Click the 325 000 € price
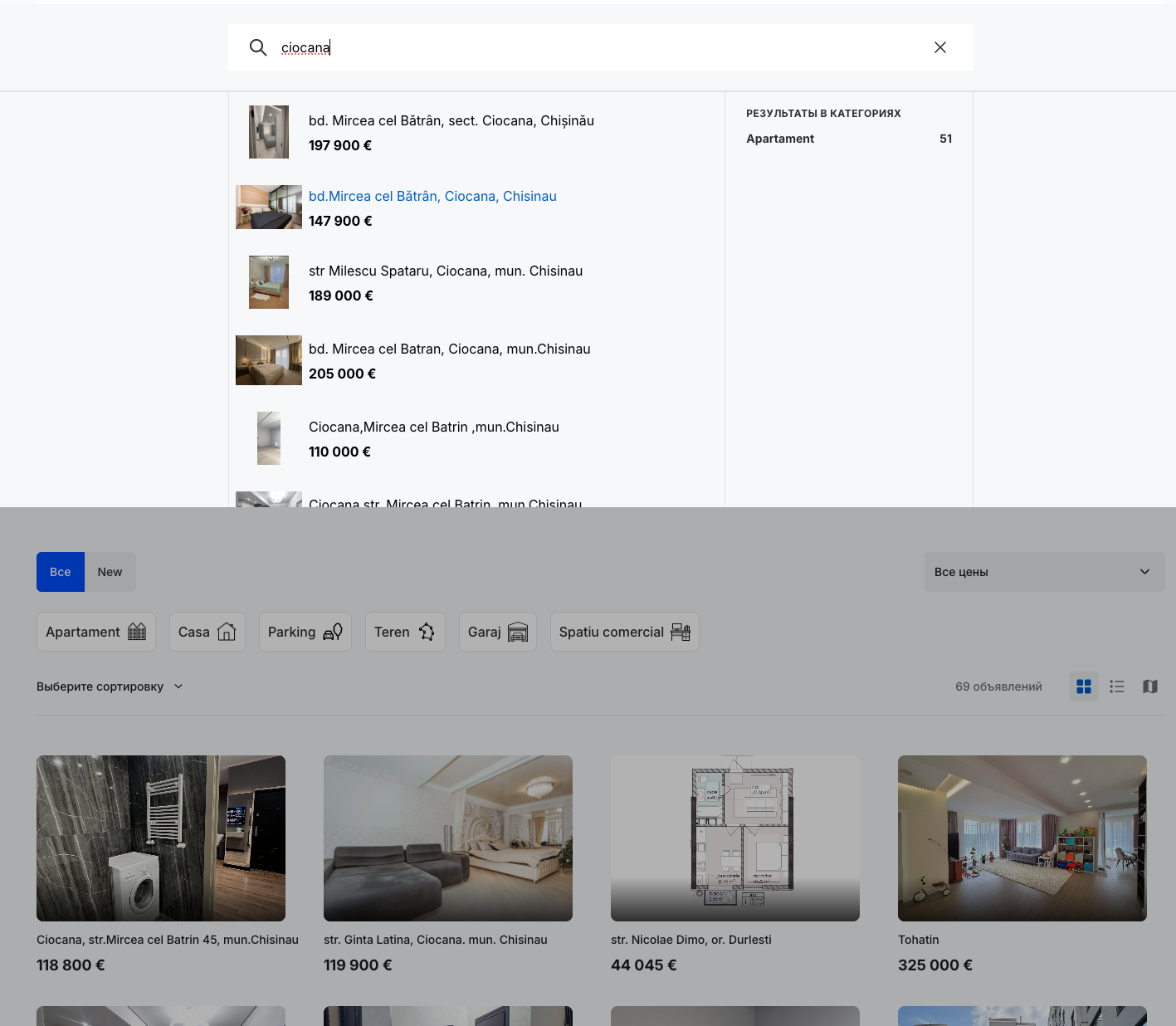This screenshot has height=1026, width=1176. (x=935, y=965)
